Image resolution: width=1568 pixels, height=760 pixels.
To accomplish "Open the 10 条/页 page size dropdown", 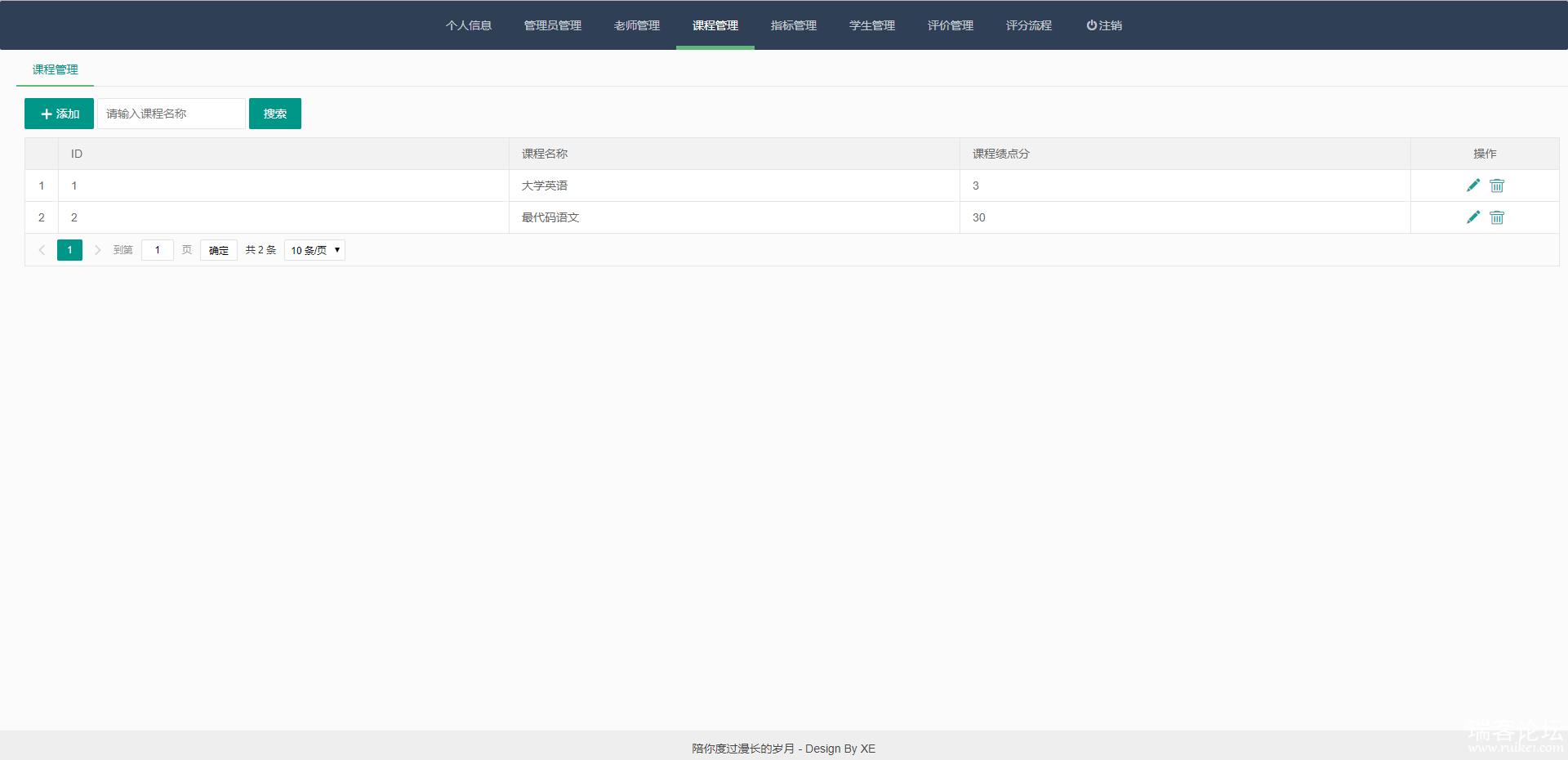I will 314,250.
